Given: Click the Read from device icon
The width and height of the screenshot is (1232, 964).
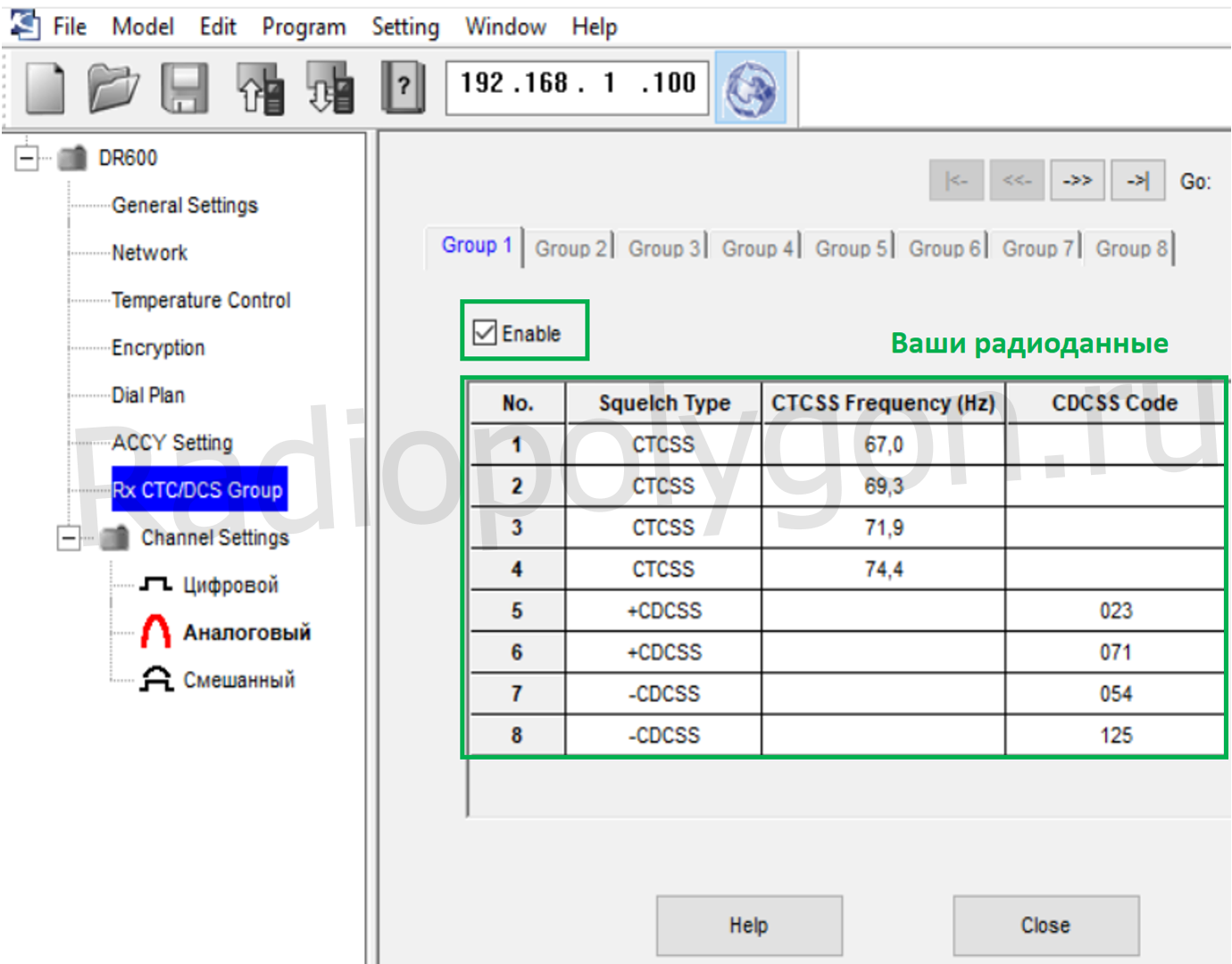Looking at the screenshot, I should [260, 87].
